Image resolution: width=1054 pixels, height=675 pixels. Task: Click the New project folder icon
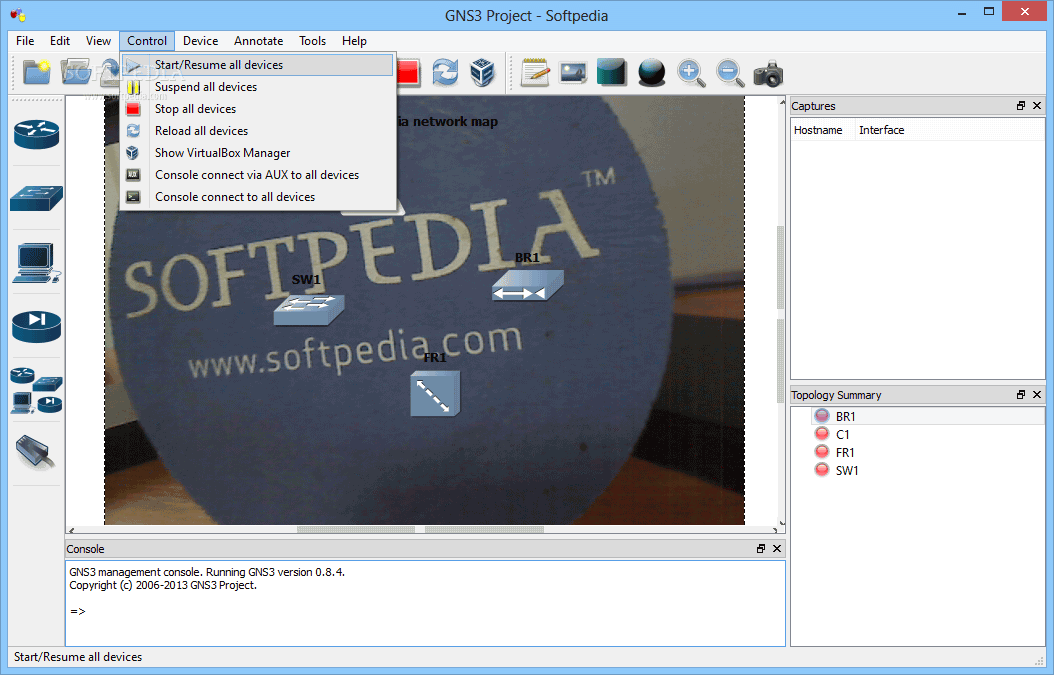[x=36, y=73]
